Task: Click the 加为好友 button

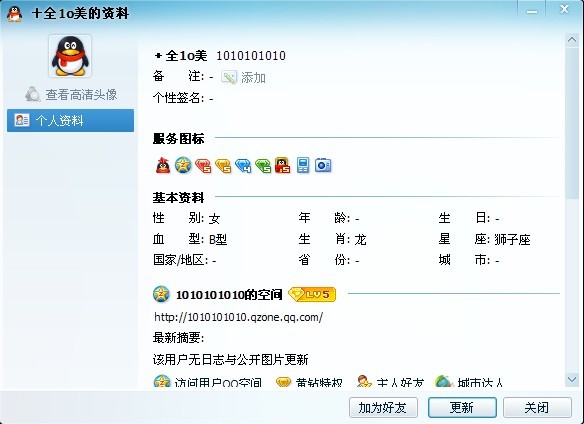Action: [383, 408]
